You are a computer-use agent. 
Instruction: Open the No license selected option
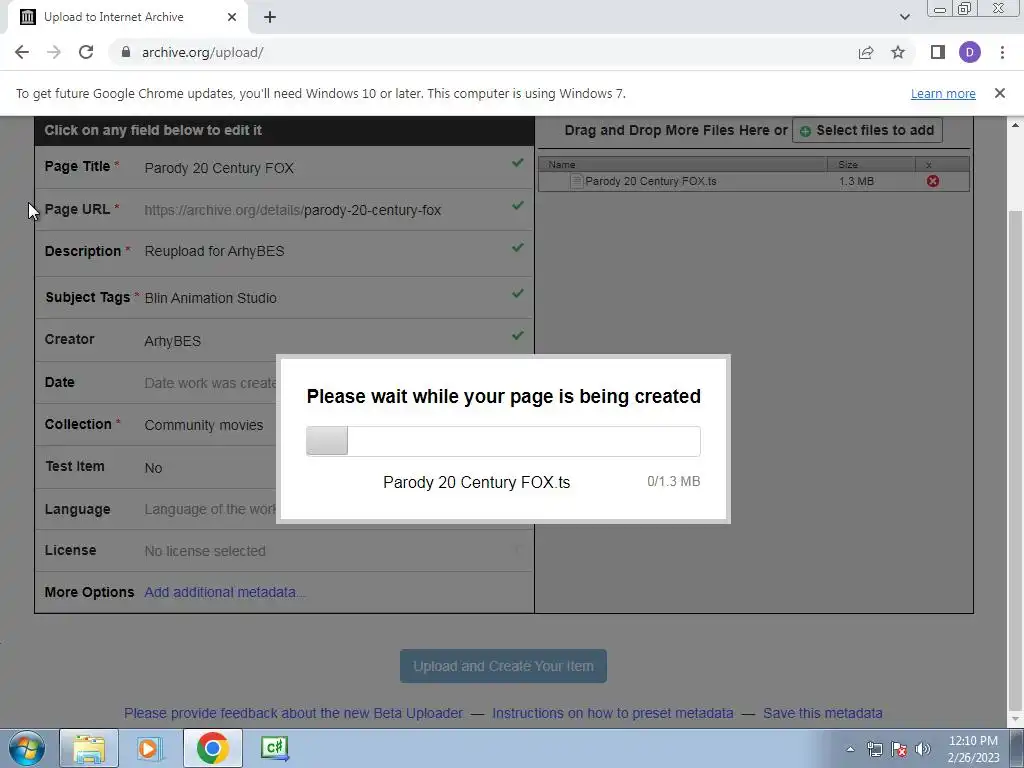(x=205, y=551)
